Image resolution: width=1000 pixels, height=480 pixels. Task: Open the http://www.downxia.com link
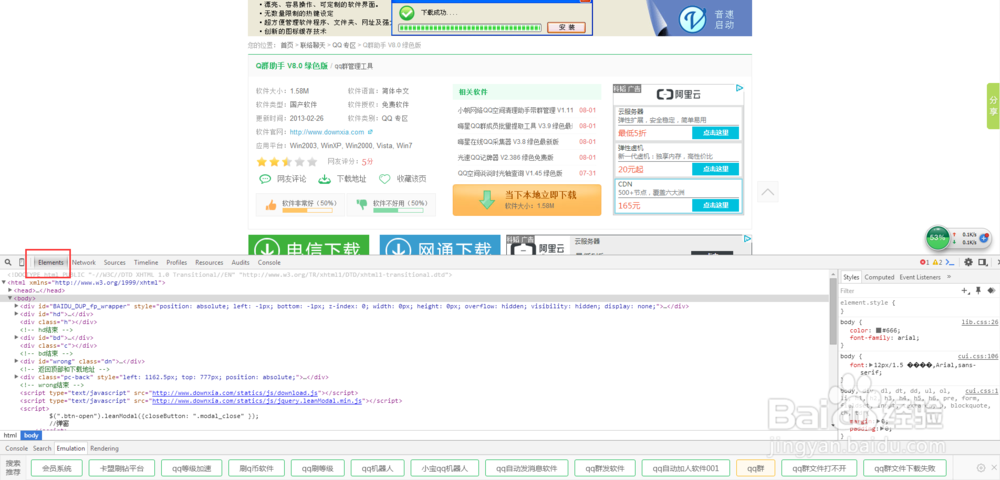coord(327,132)
